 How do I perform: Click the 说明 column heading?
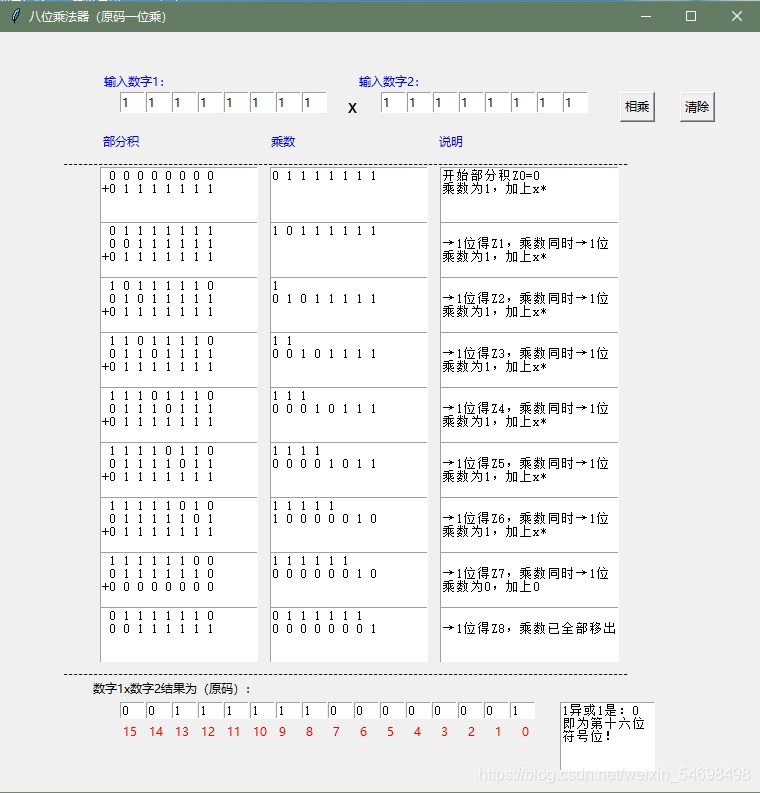coord(451,142)
